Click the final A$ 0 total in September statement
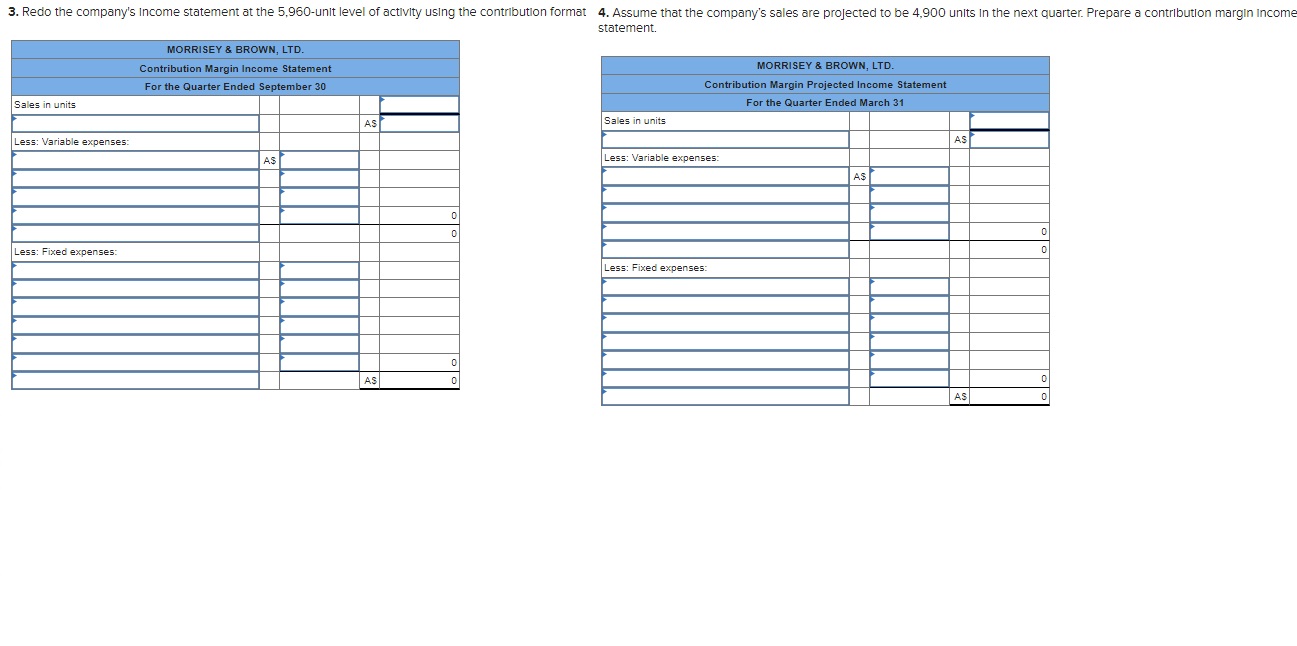Screen dimensions: 1297x646 [x=419, y=380]
